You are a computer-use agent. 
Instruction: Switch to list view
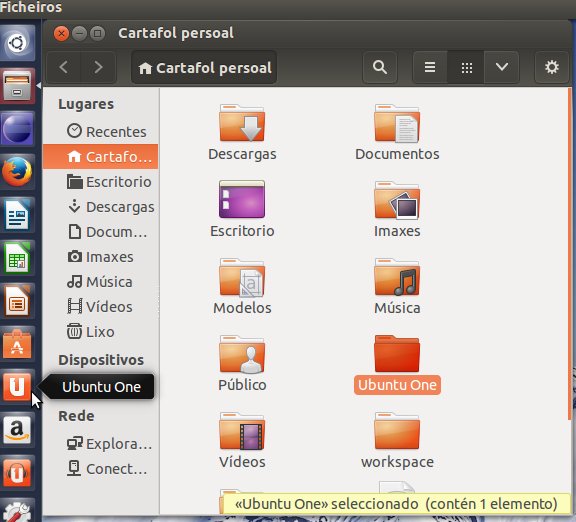pyautogui.click(x=430, y=67)
